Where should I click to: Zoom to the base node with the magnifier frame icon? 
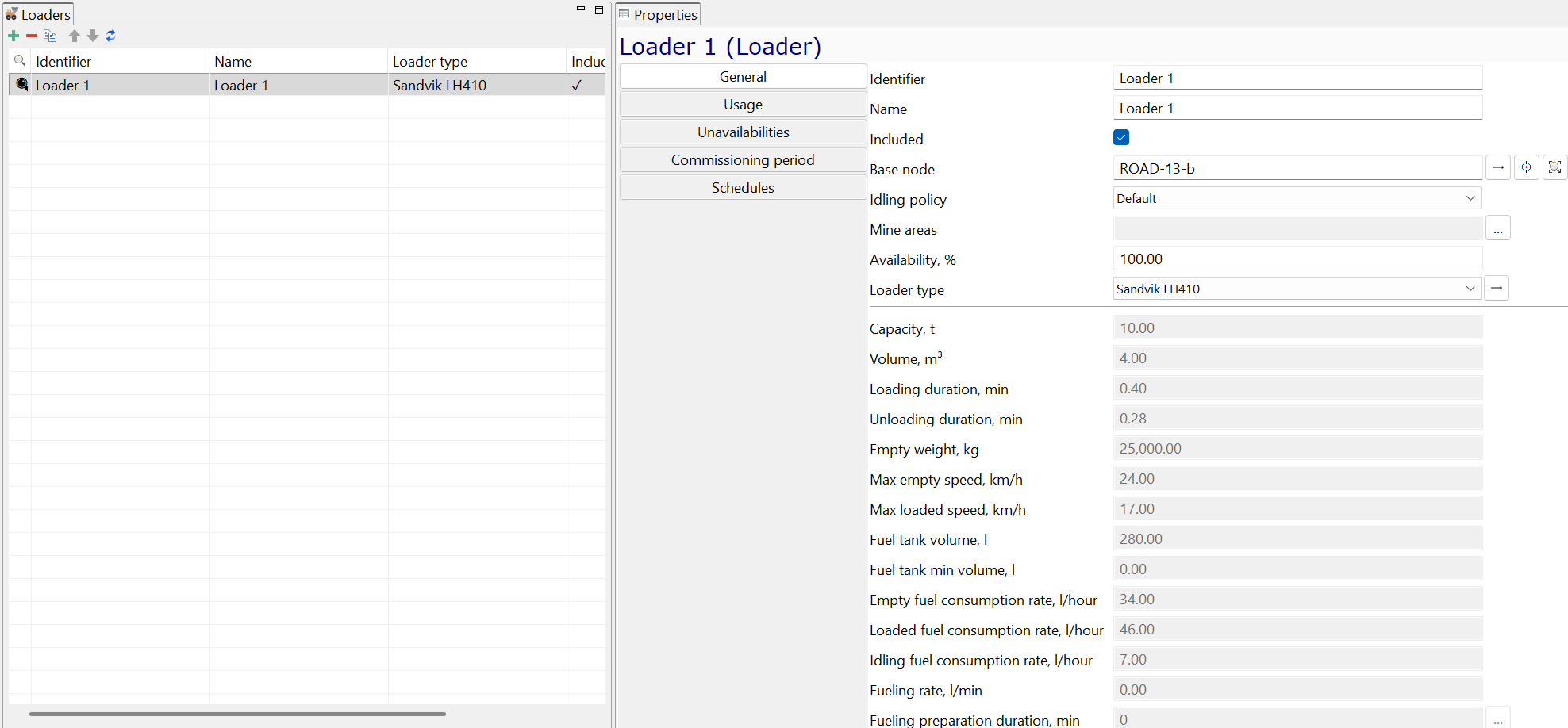(x=1555, y=167)
